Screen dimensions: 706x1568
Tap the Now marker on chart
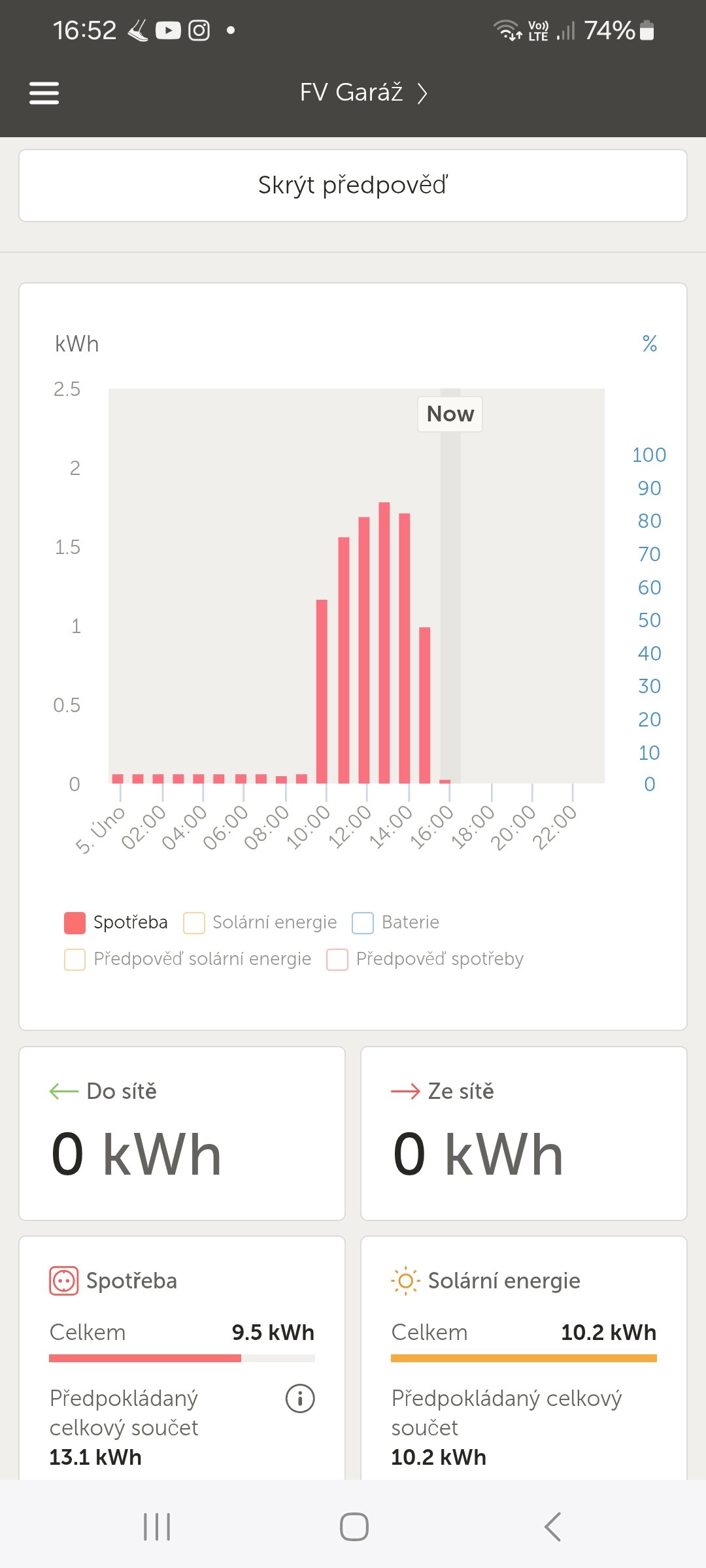pyautogui.click(x=450, y=414)
